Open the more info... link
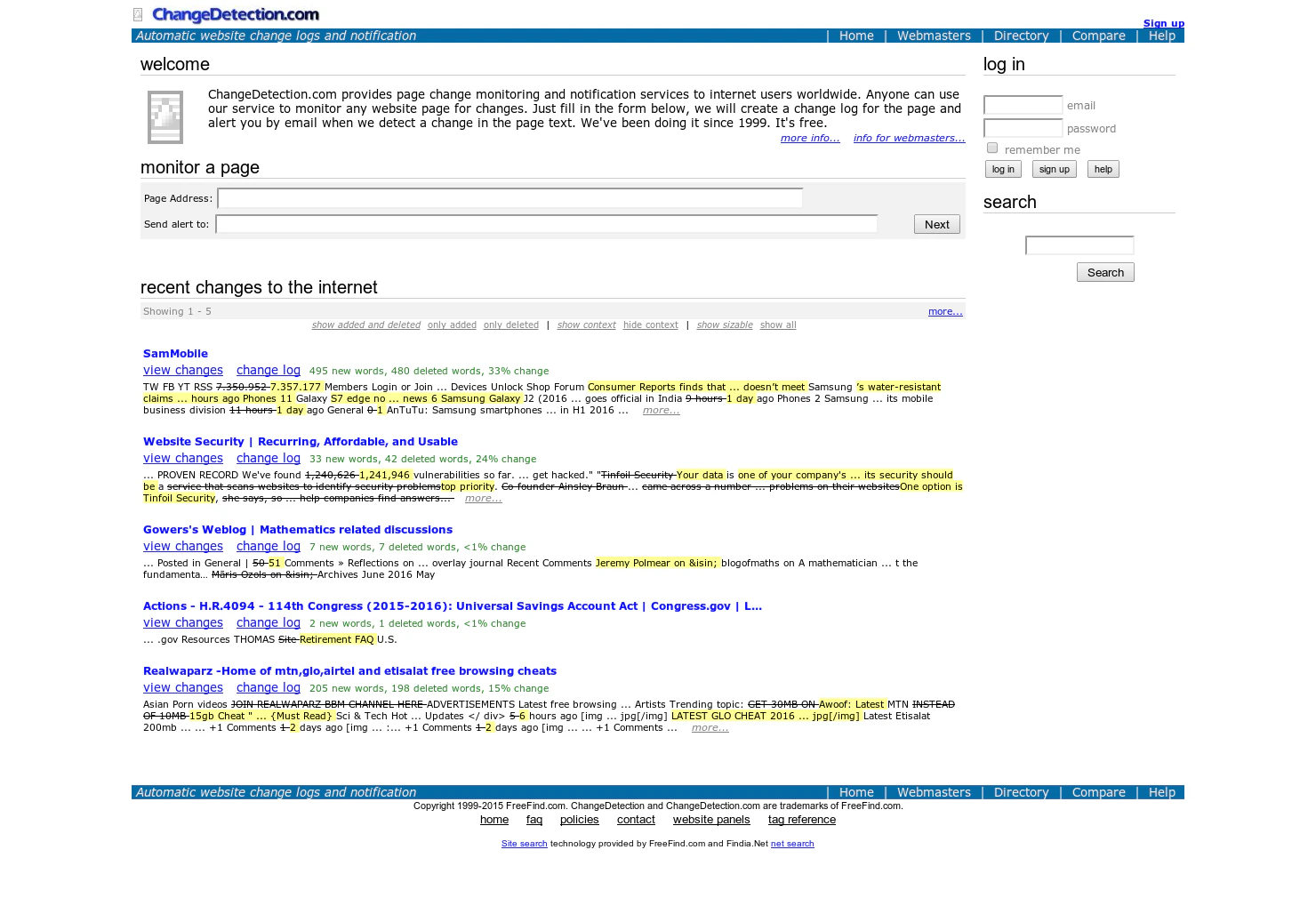The width and height of the screenshot is (1316, 922). click(810, 138)
